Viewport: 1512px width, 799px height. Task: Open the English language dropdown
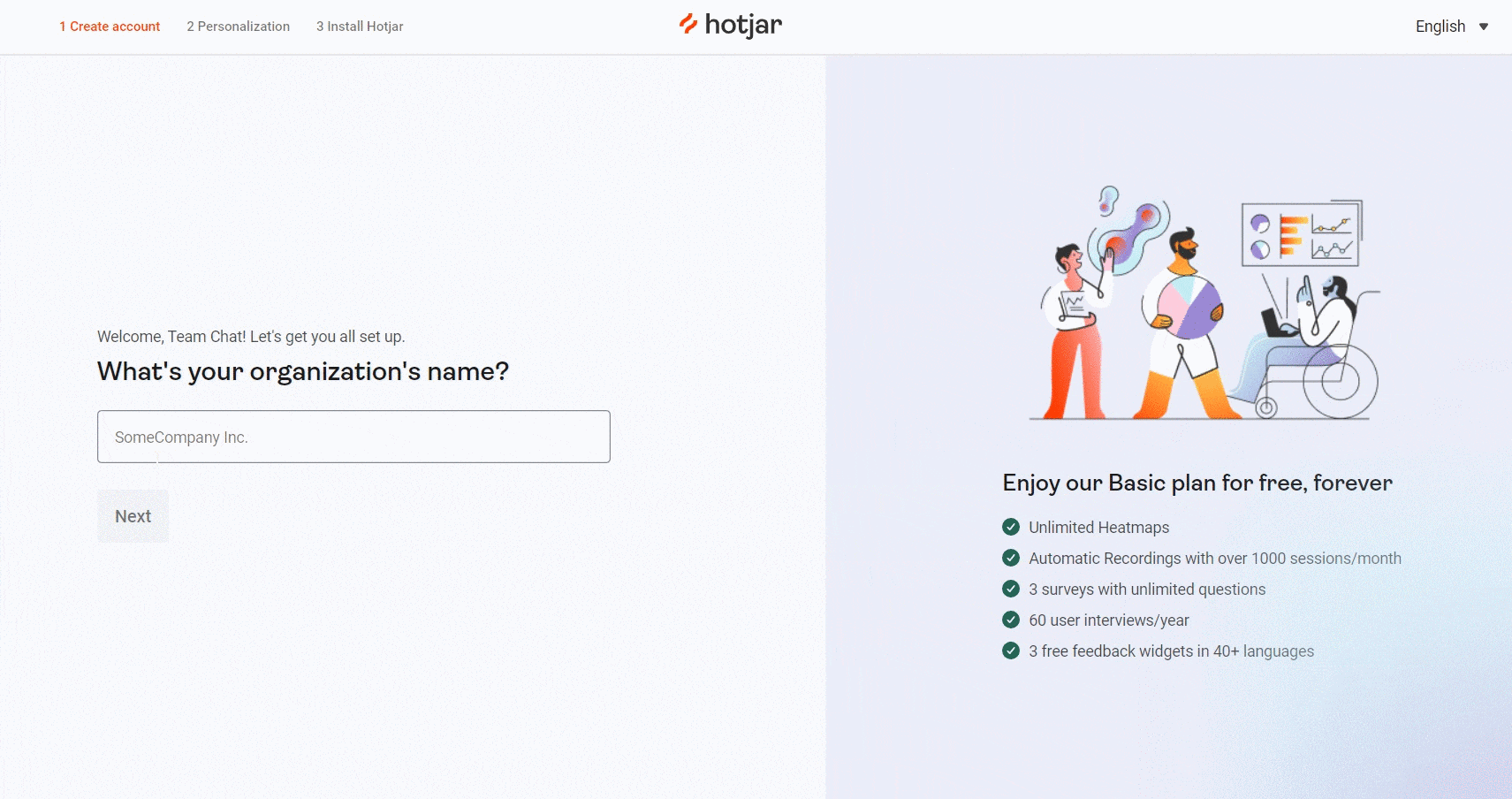click(x=1439, y=27)
